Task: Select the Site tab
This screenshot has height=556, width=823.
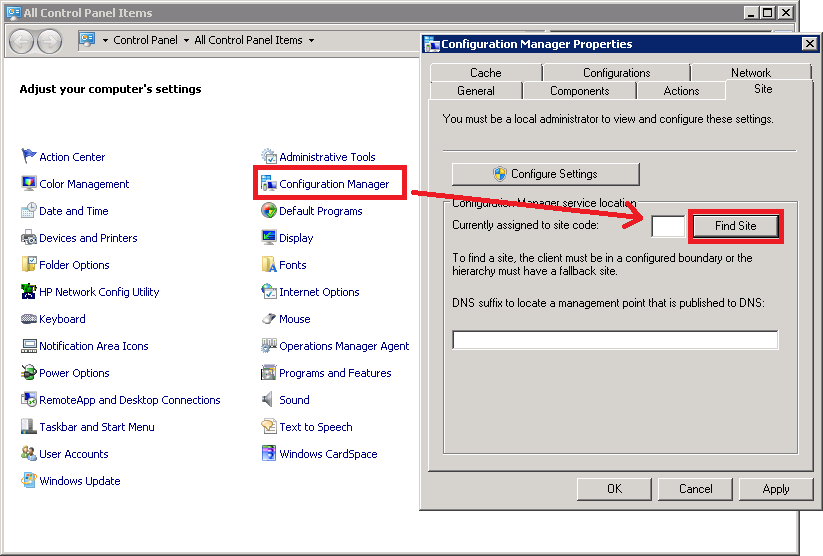Action: pyautogui.click(x=763, y=89)
